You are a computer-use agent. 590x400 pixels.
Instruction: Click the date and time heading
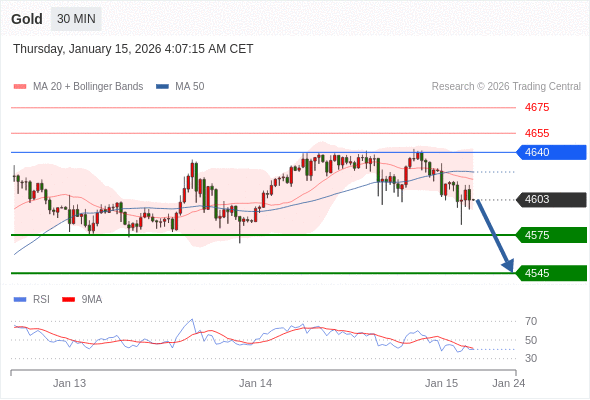point(133,49)
